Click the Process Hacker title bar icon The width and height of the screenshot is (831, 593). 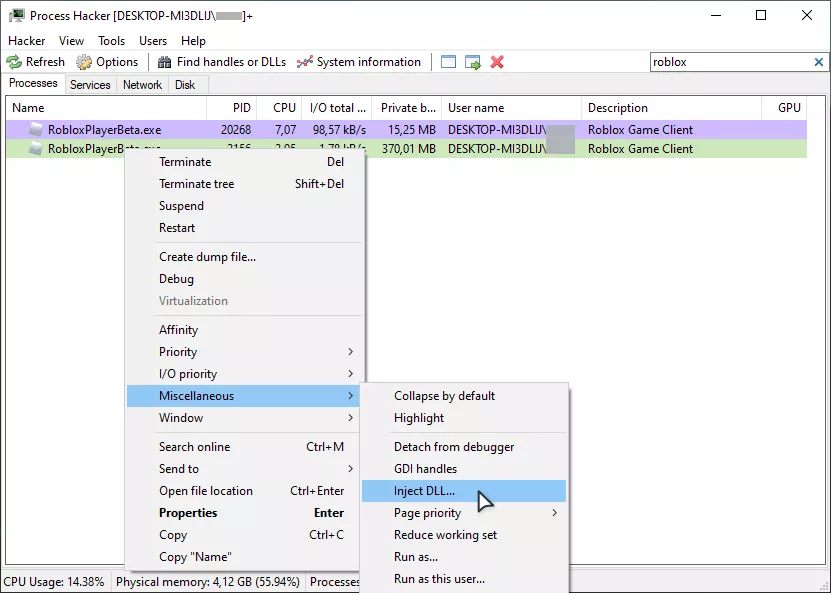16,15
